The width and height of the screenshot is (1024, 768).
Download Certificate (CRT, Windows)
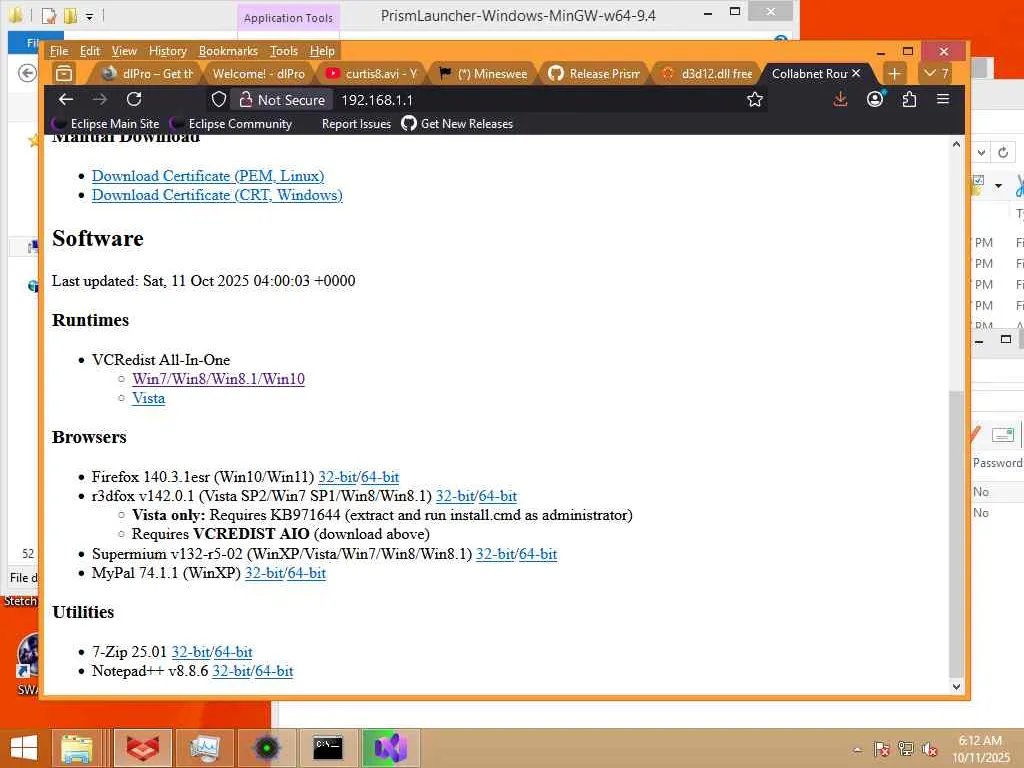[x=217, y=195]
